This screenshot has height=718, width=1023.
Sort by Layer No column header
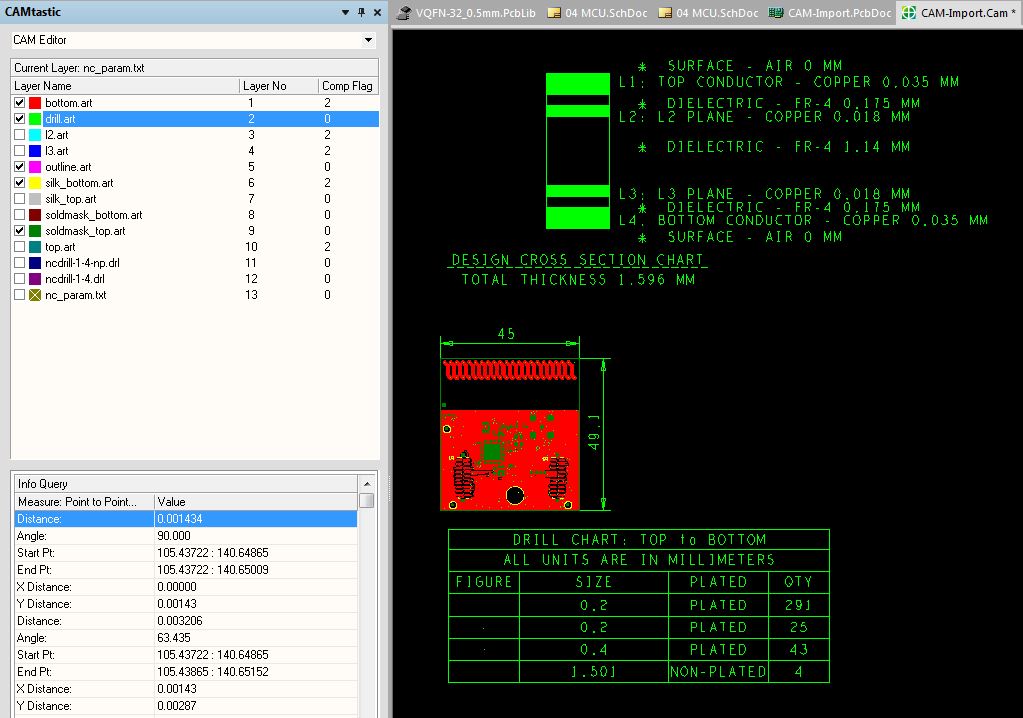pos(279,85)
